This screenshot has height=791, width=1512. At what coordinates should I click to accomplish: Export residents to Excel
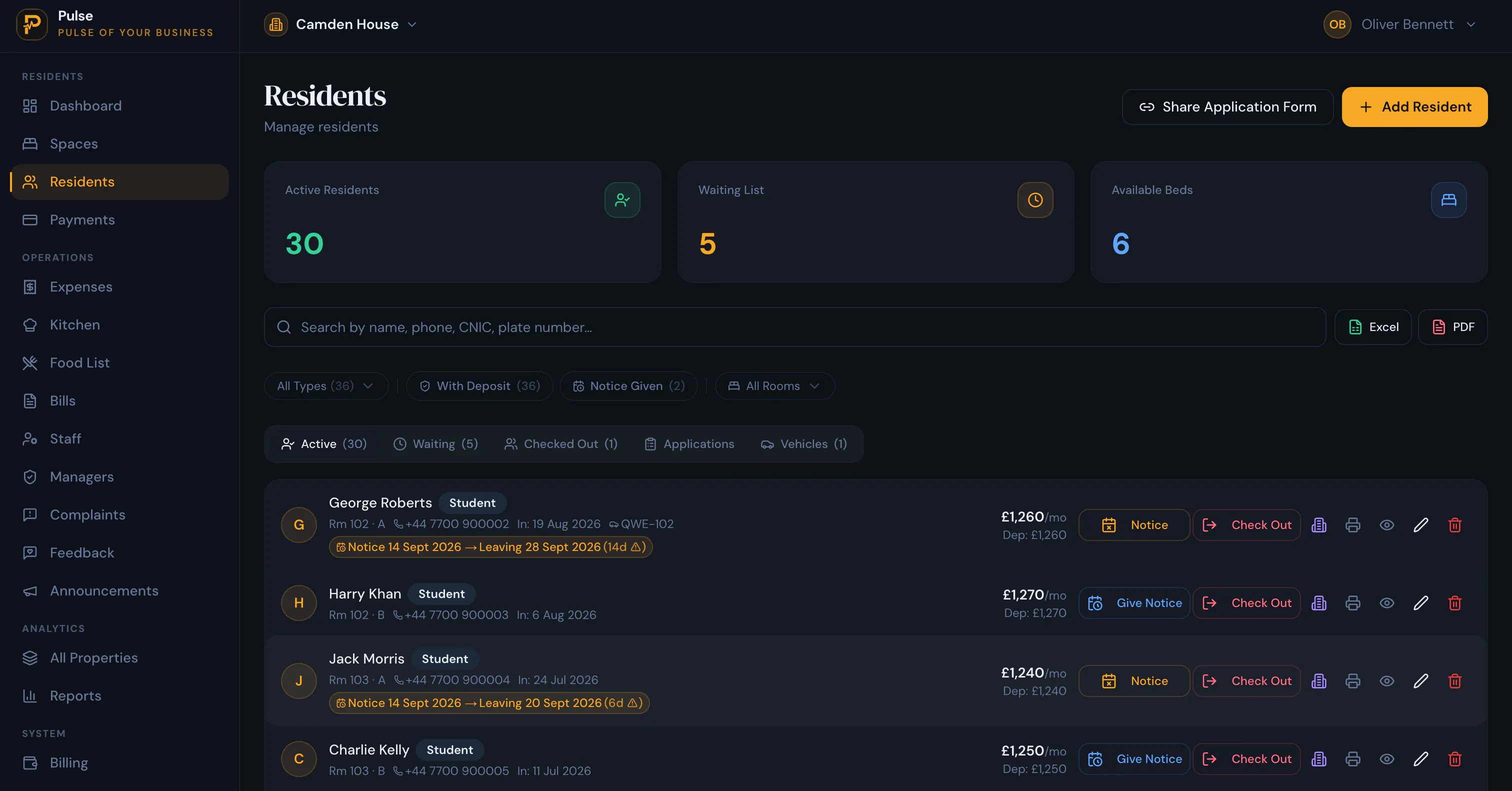[1372, 327]
